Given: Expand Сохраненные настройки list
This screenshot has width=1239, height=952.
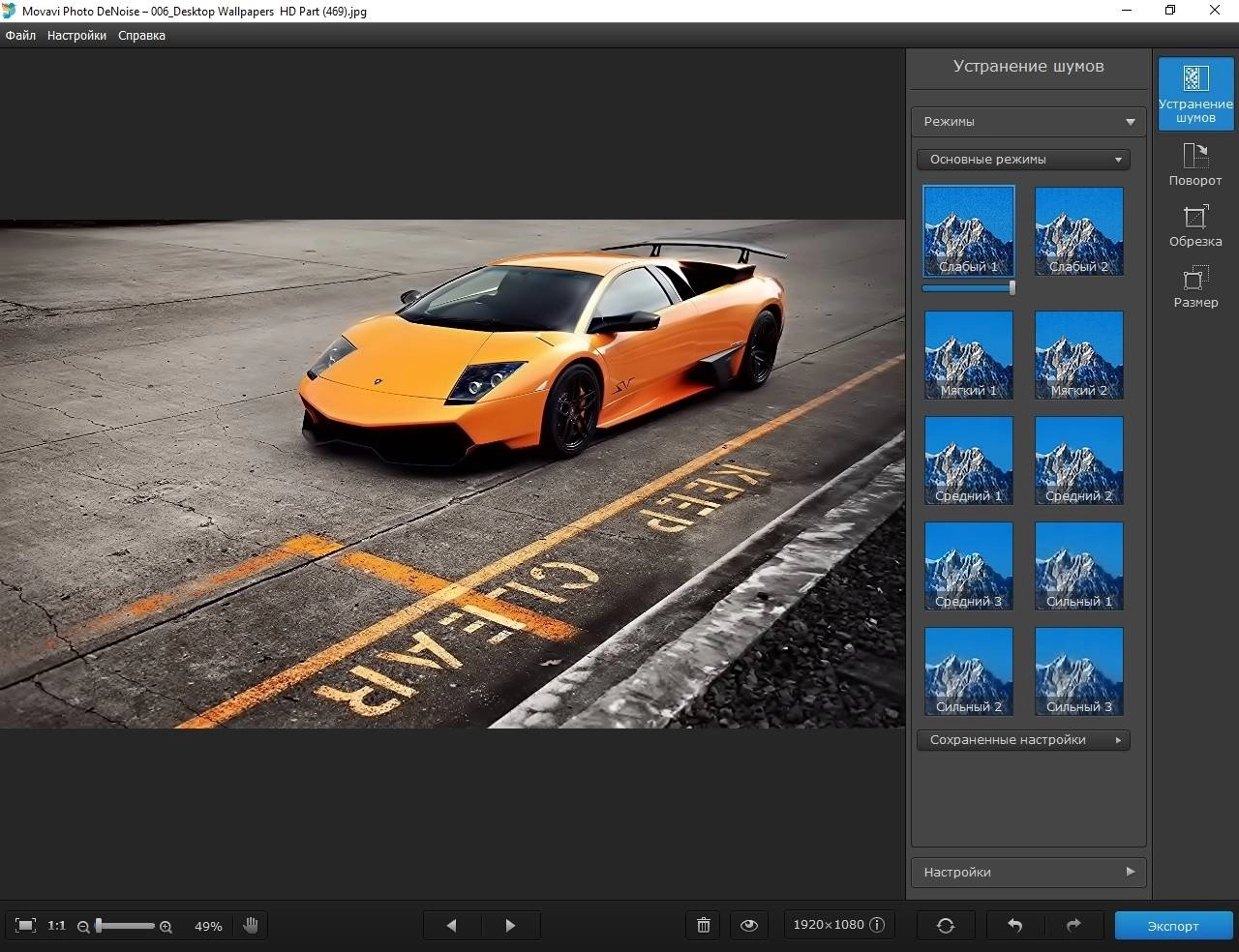Looking at the screenshot, I should pos(1023,740).
